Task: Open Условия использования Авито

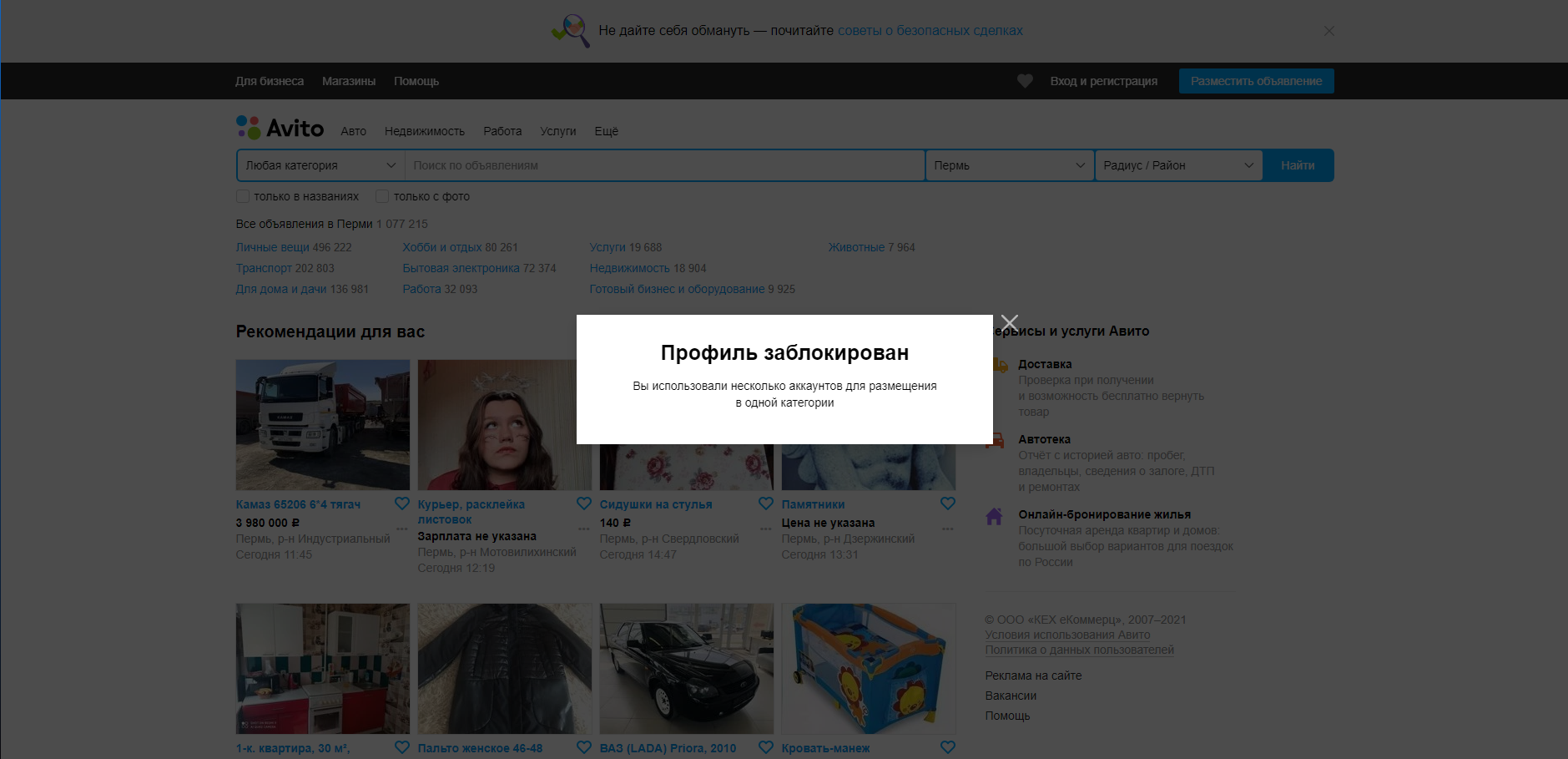Action: pos(1067,635)
